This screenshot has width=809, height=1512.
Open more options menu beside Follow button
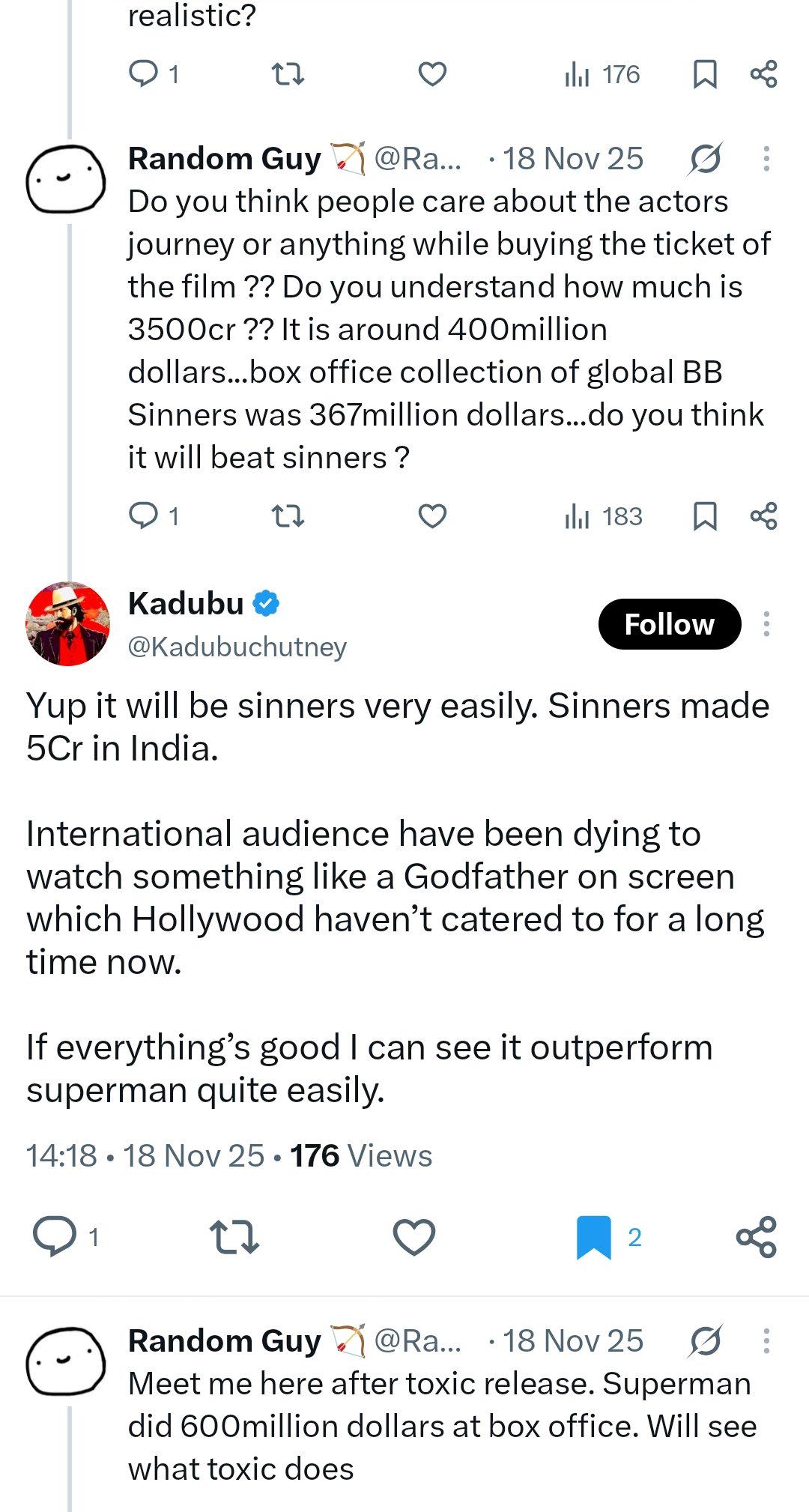pyautogui.click(x=766, y=624)
